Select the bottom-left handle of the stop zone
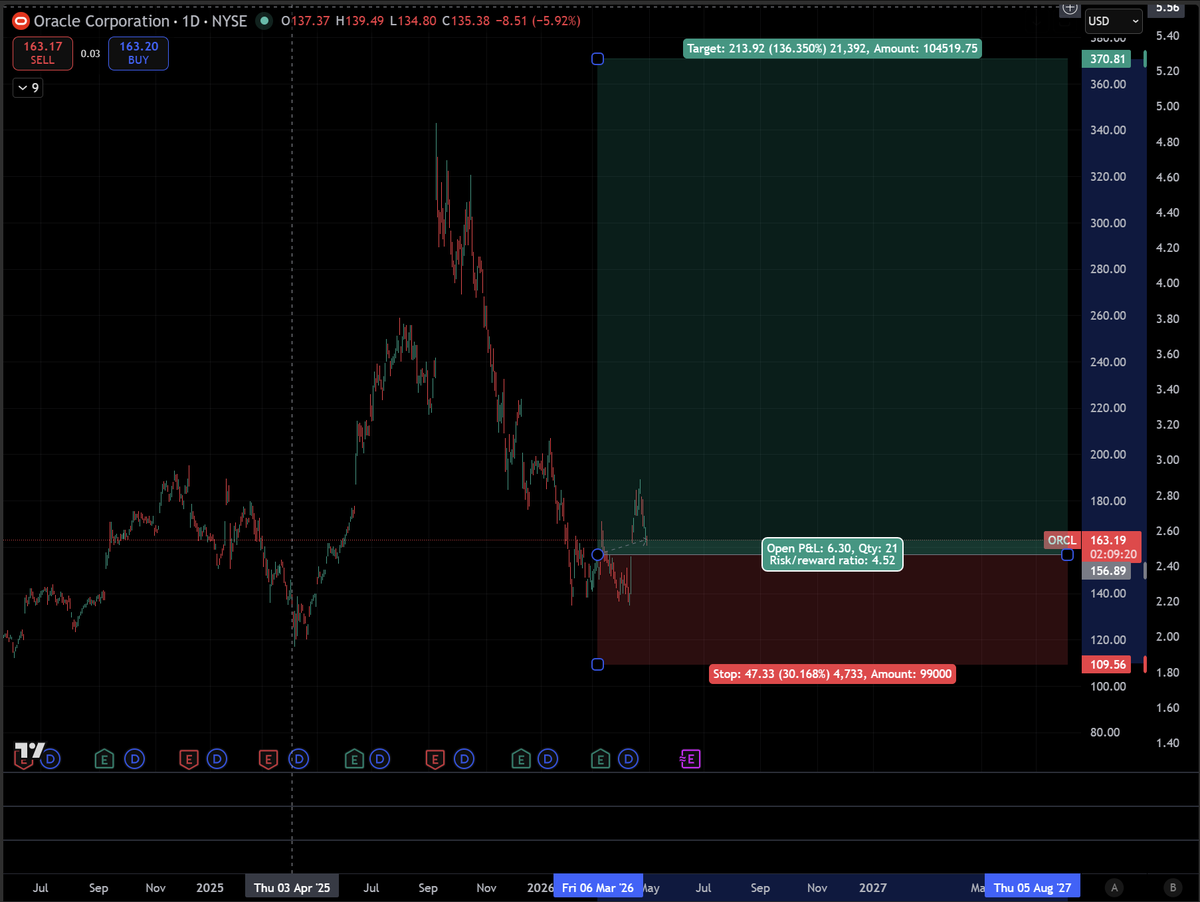The width and height of the screenshot is (1200, 902). click(x=598, y=664)
